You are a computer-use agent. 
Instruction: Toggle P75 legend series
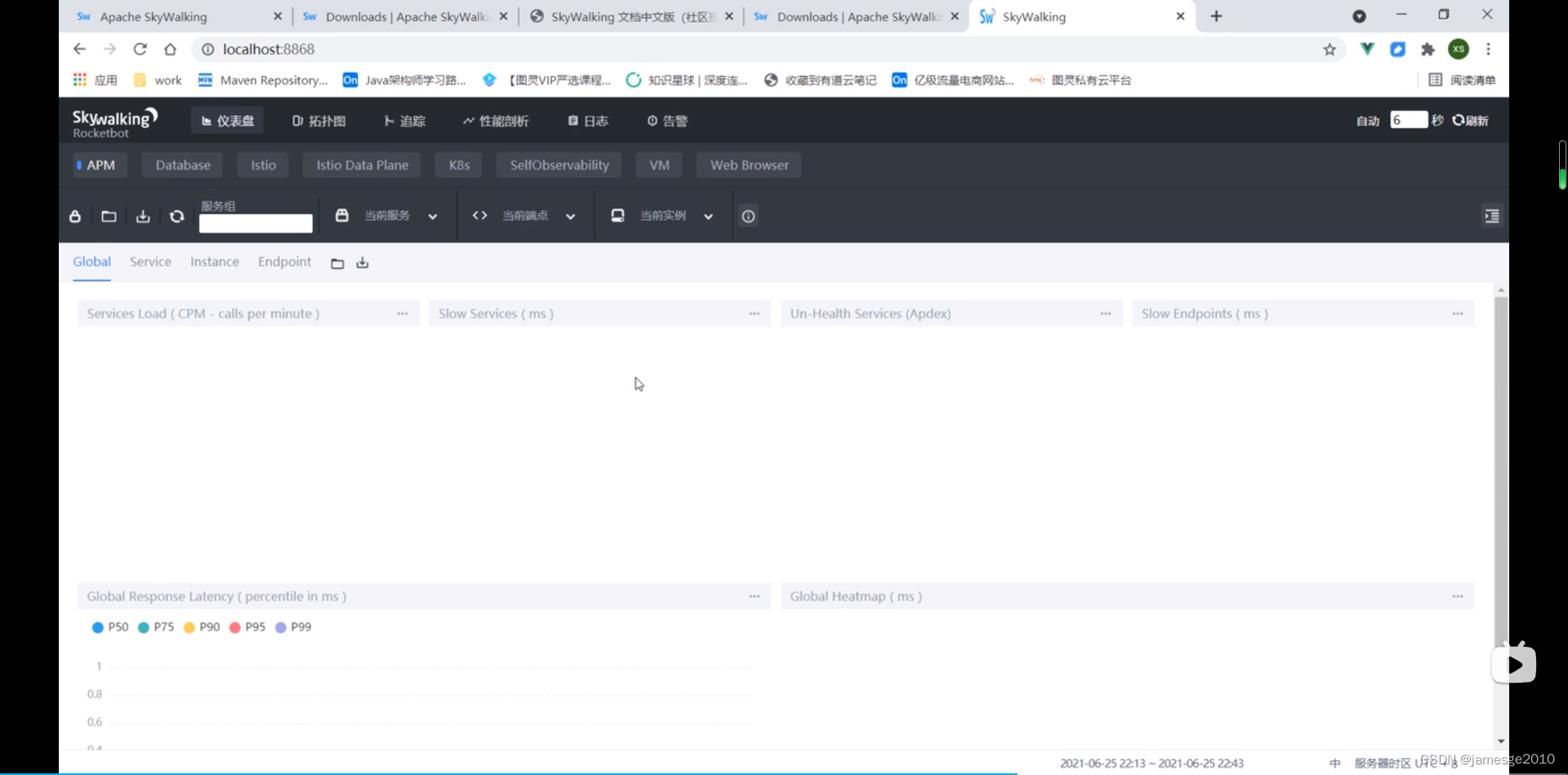(x=156, y=627)
